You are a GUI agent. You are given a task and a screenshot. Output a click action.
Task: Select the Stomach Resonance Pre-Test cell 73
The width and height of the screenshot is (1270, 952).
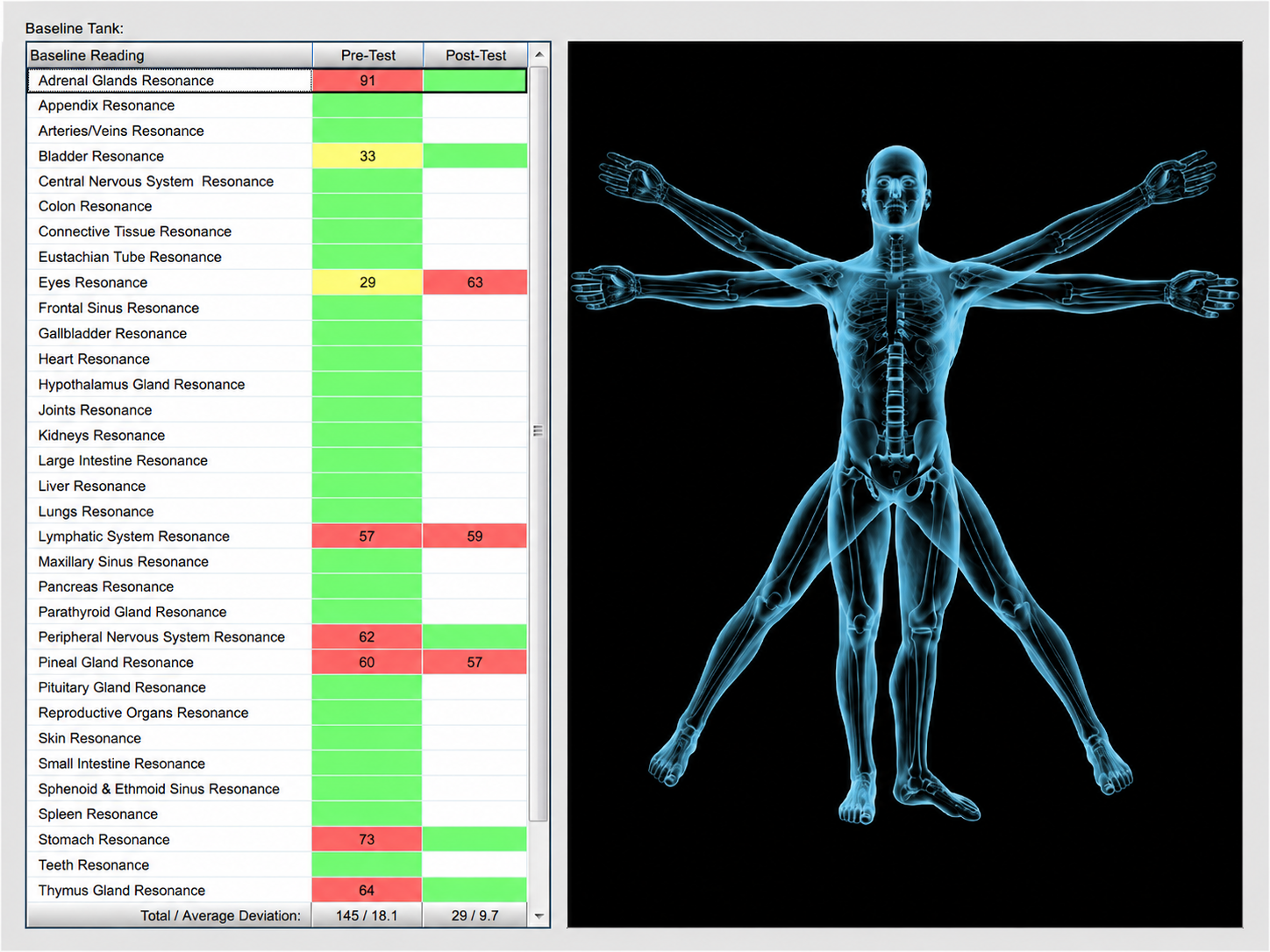tap(367, 840)
